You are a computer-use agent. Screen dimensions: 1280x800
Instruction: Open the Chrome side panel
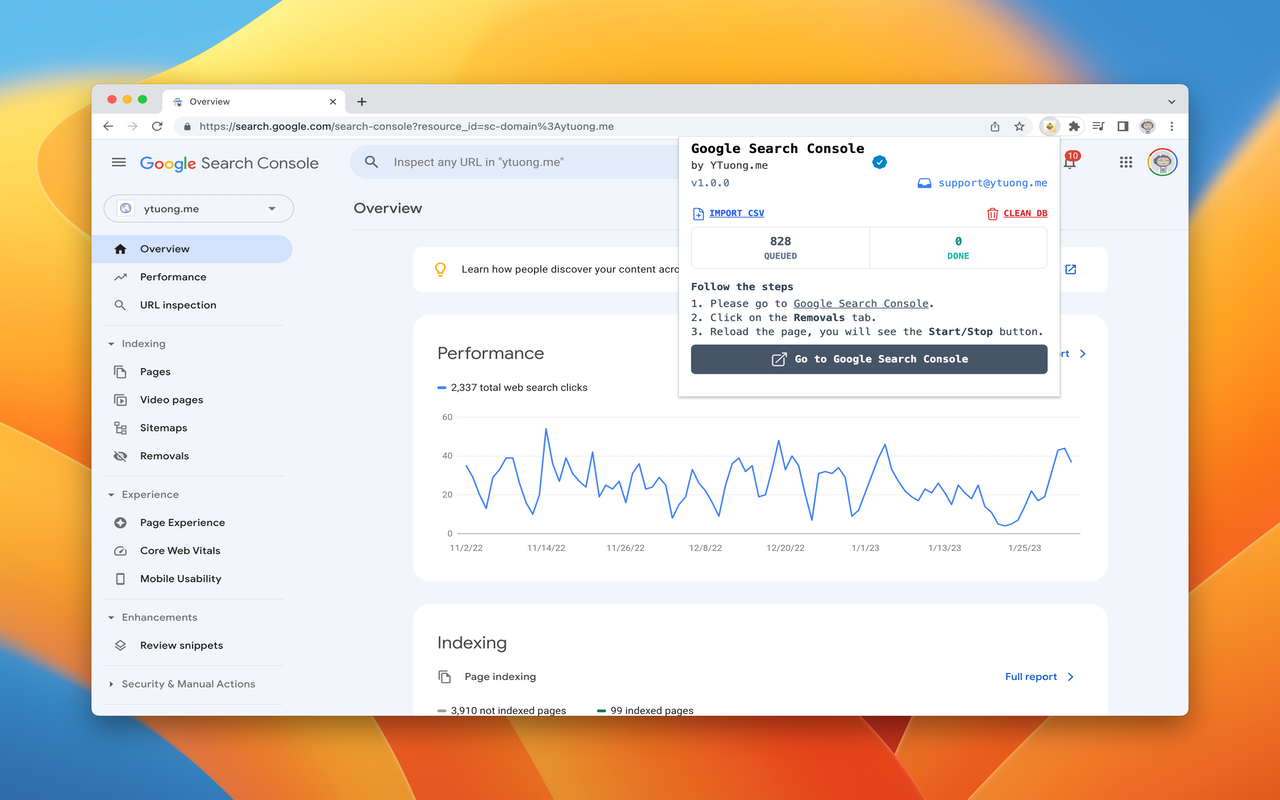[1123, 127]
